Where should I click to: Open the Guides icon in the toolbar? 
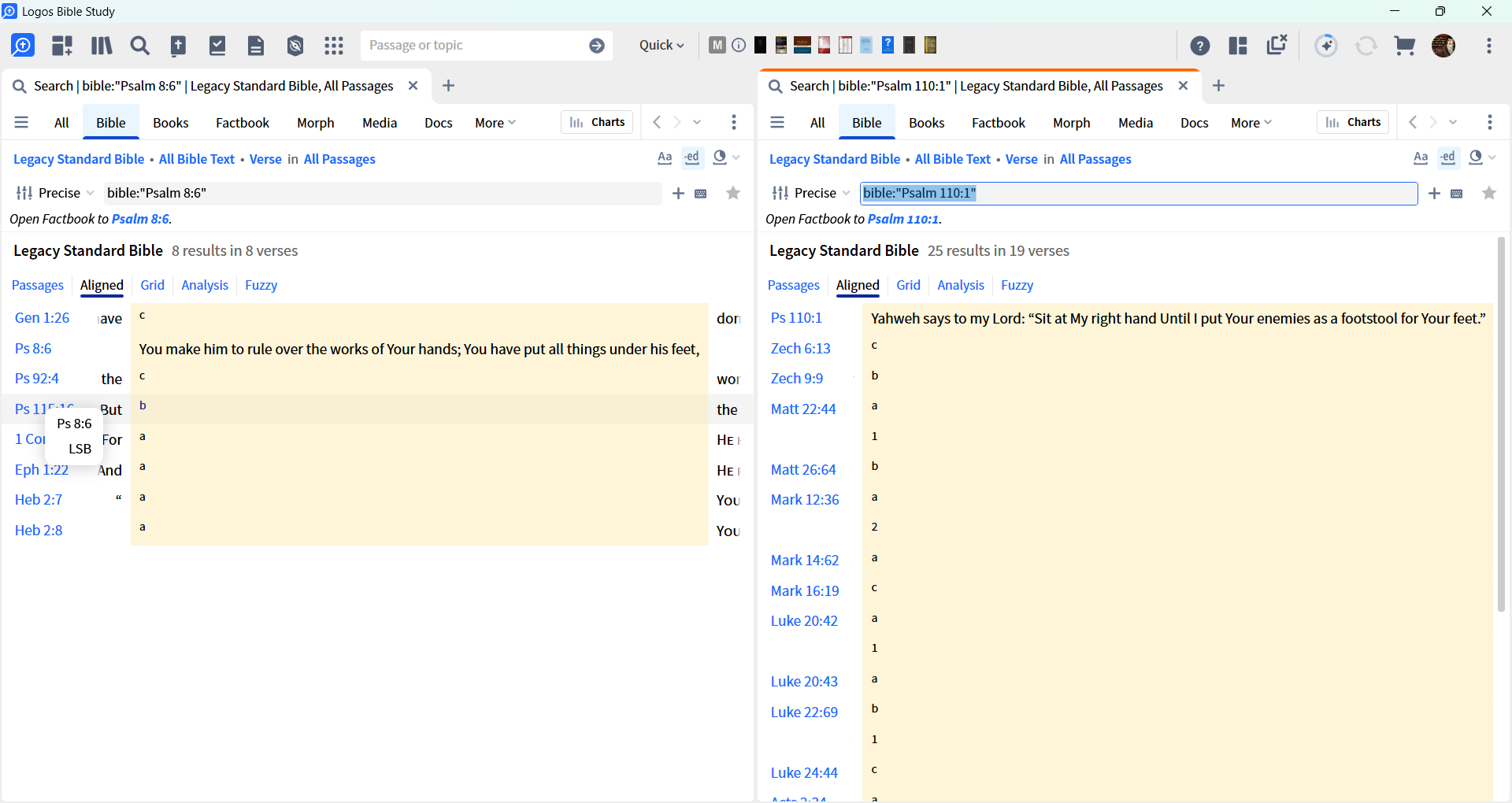pos(62,46)
